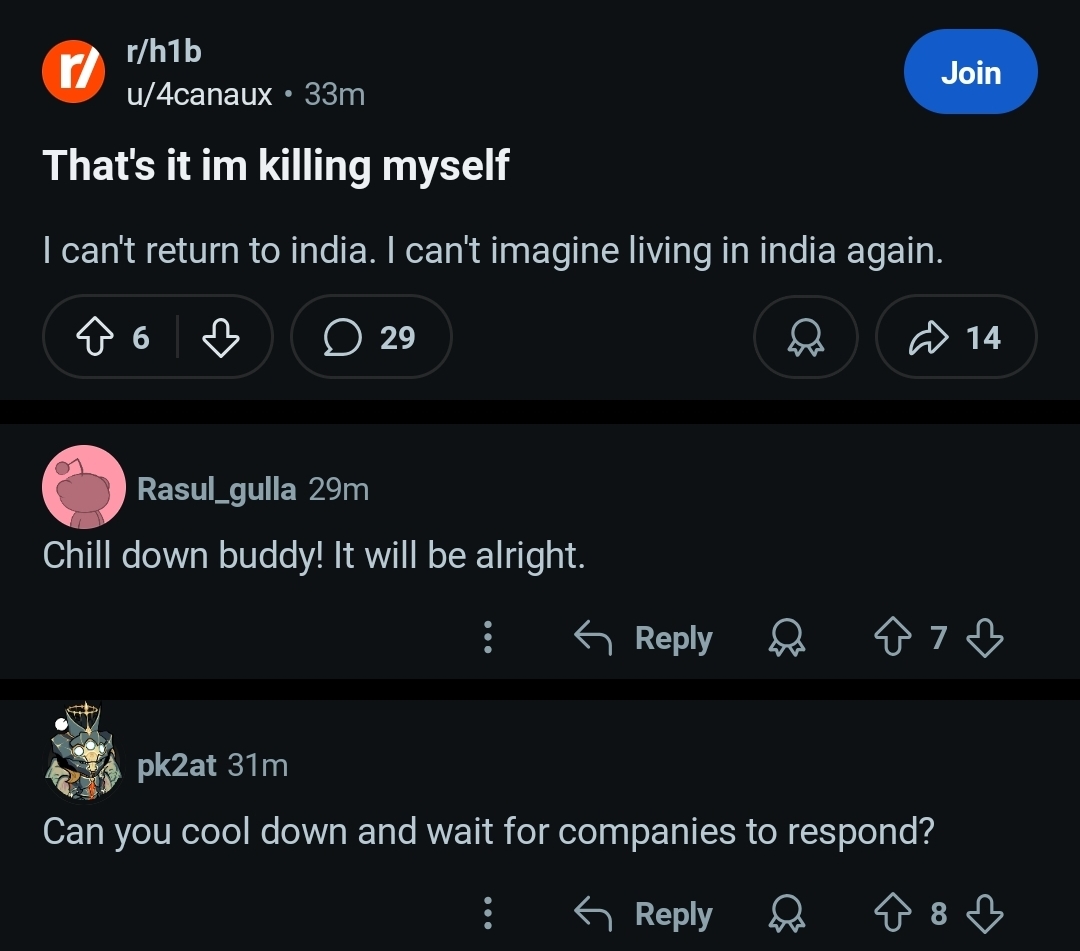Downvote pk2at's comment
The width and height of the screenshot is (1080, 951).
pos(984,913)
